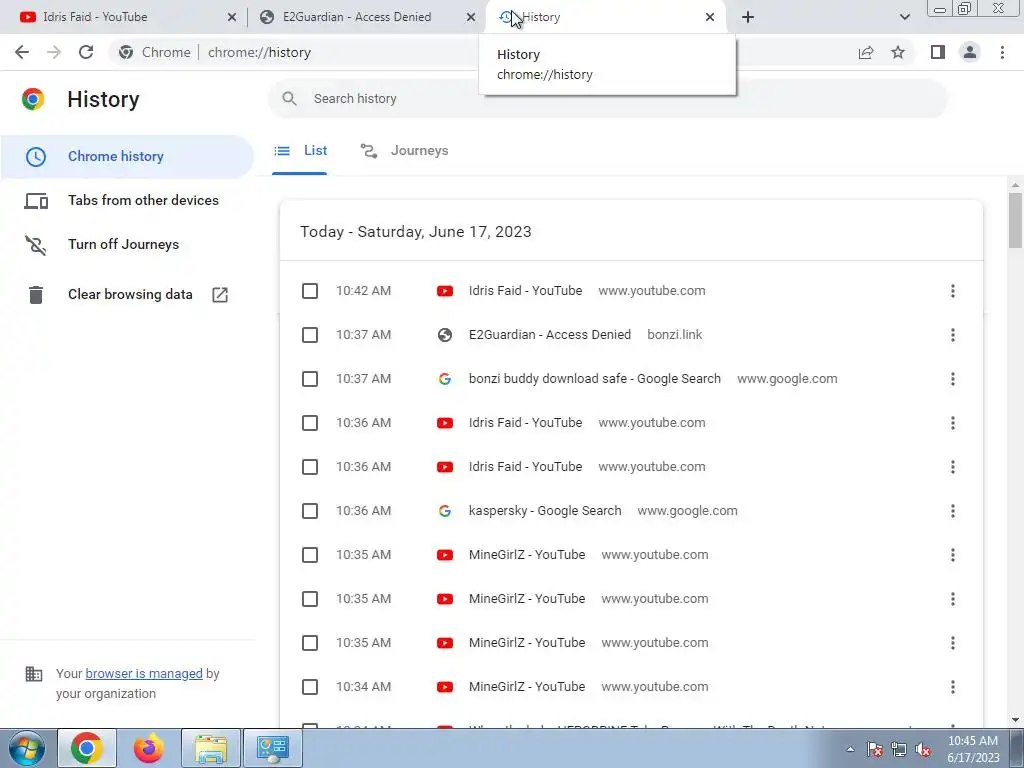Viewport: 1024px width, 768px height.
Task: Close the History tab
Action: tap(710, 17)
